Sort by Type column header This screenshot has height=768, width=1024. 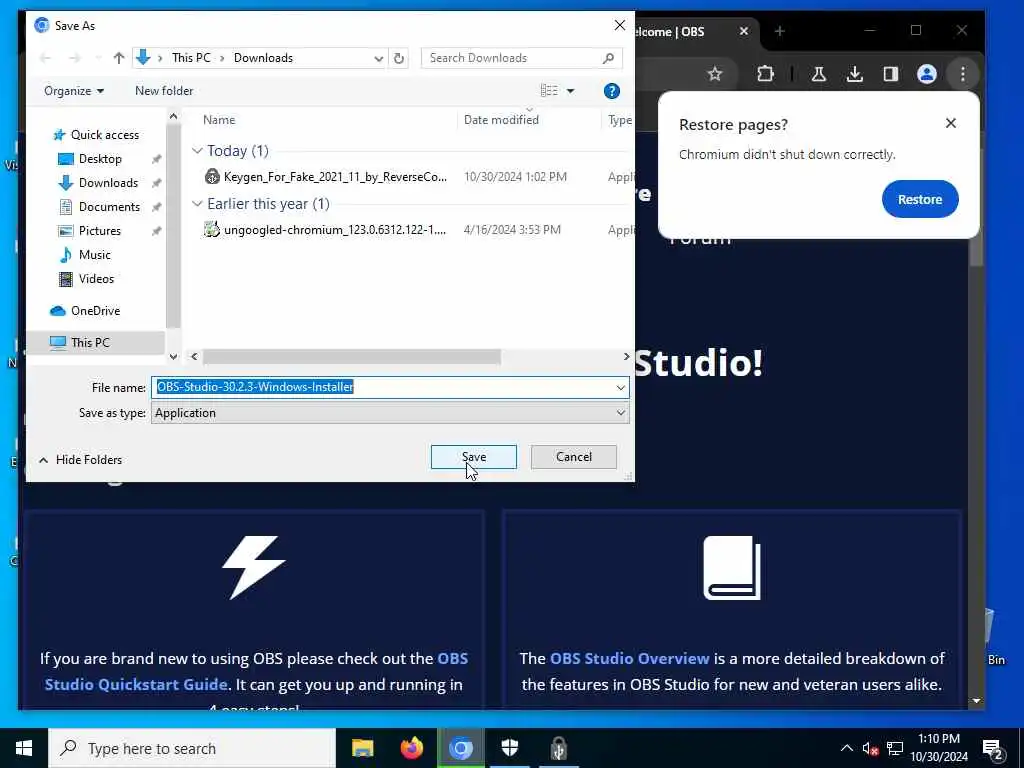[x=619, y=120]
